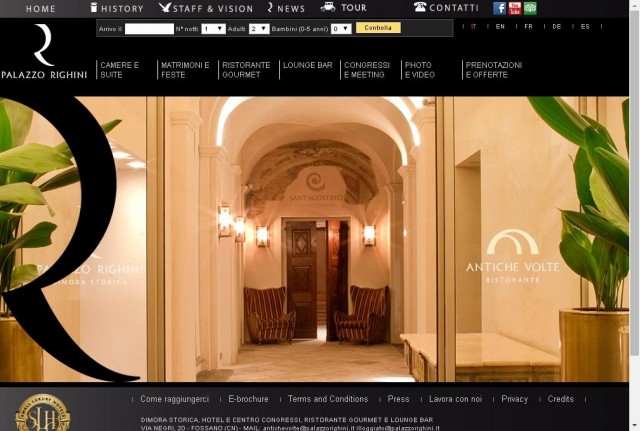
Task: Click the antichevolte@palazzorighini.it email link
Action: (x=309, y=428)
